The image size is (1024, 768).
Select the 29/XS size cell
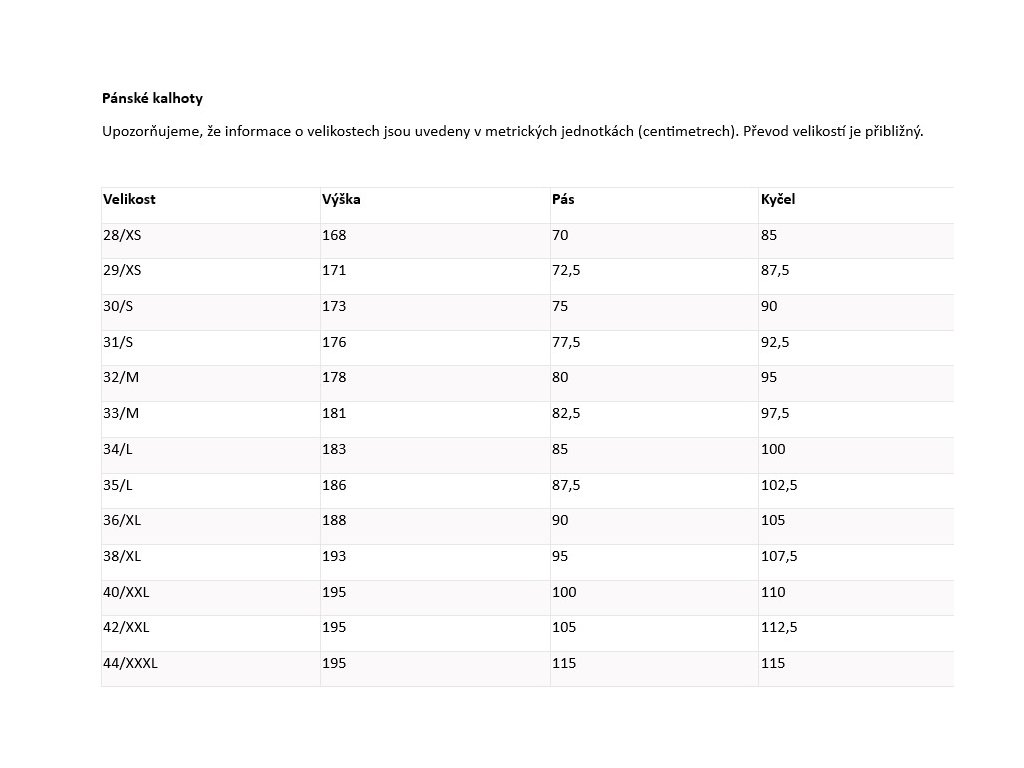click(122, 270)
